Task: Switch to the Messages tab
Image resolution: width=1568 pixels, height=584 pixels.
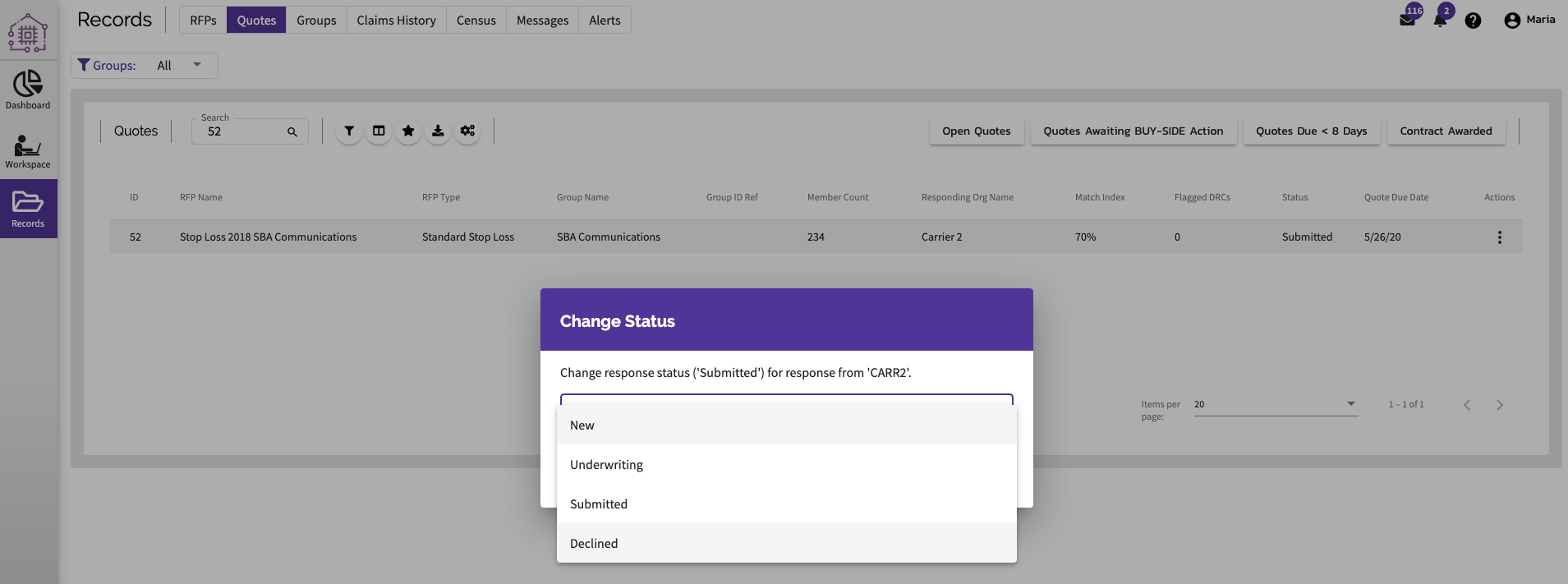Action: point(542,21)
